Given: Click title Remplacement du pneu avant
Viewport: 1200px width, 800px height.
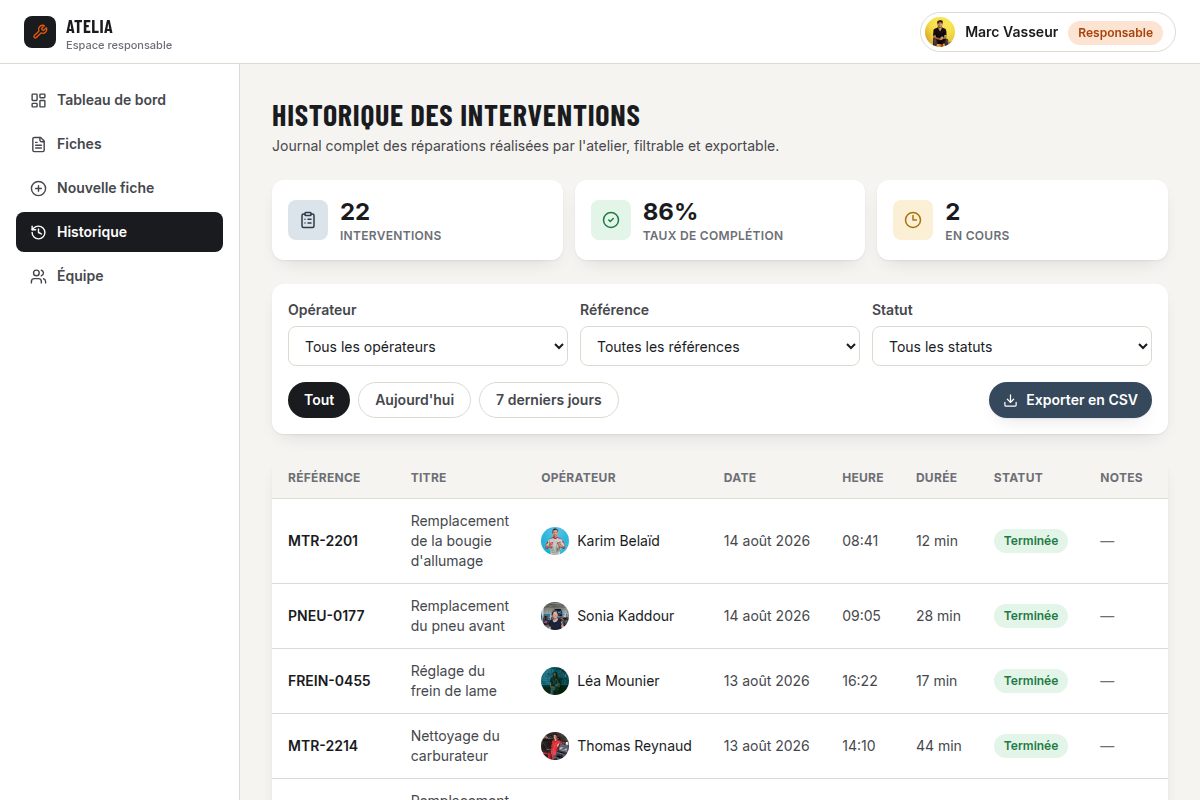Looking at the screenshot, I should tap(460, 616).
